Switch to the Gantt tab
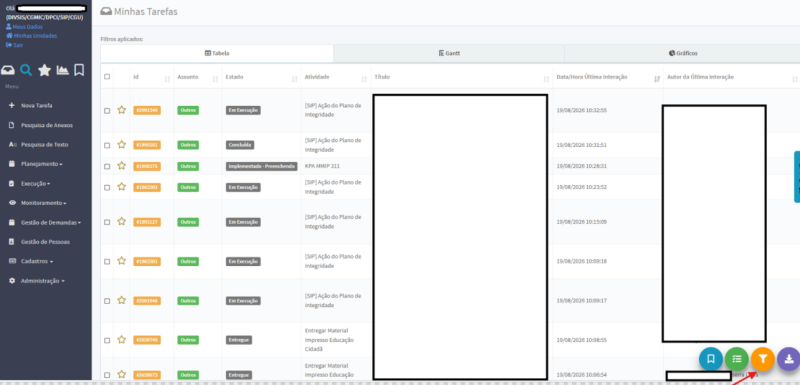 tap(449, 53)
